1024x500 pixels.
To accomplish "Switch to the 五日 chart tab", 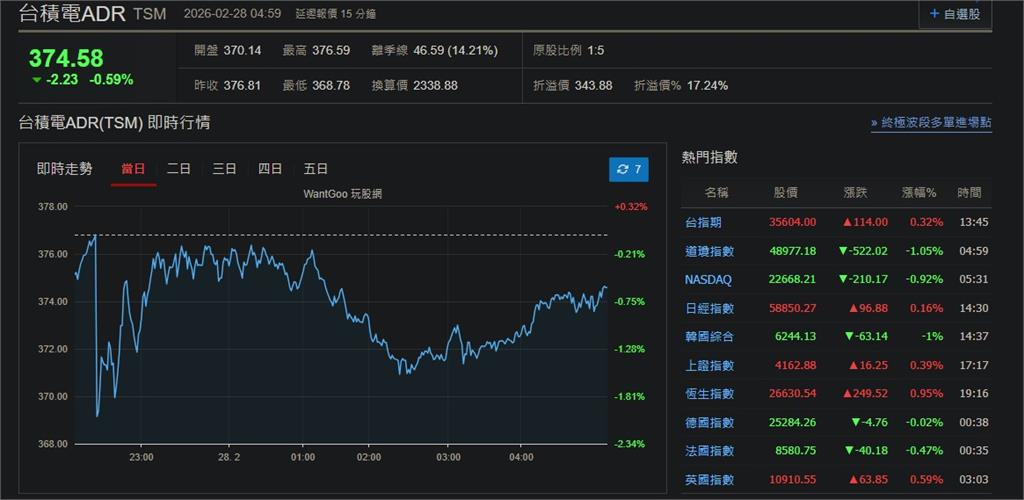I will 316,169.
